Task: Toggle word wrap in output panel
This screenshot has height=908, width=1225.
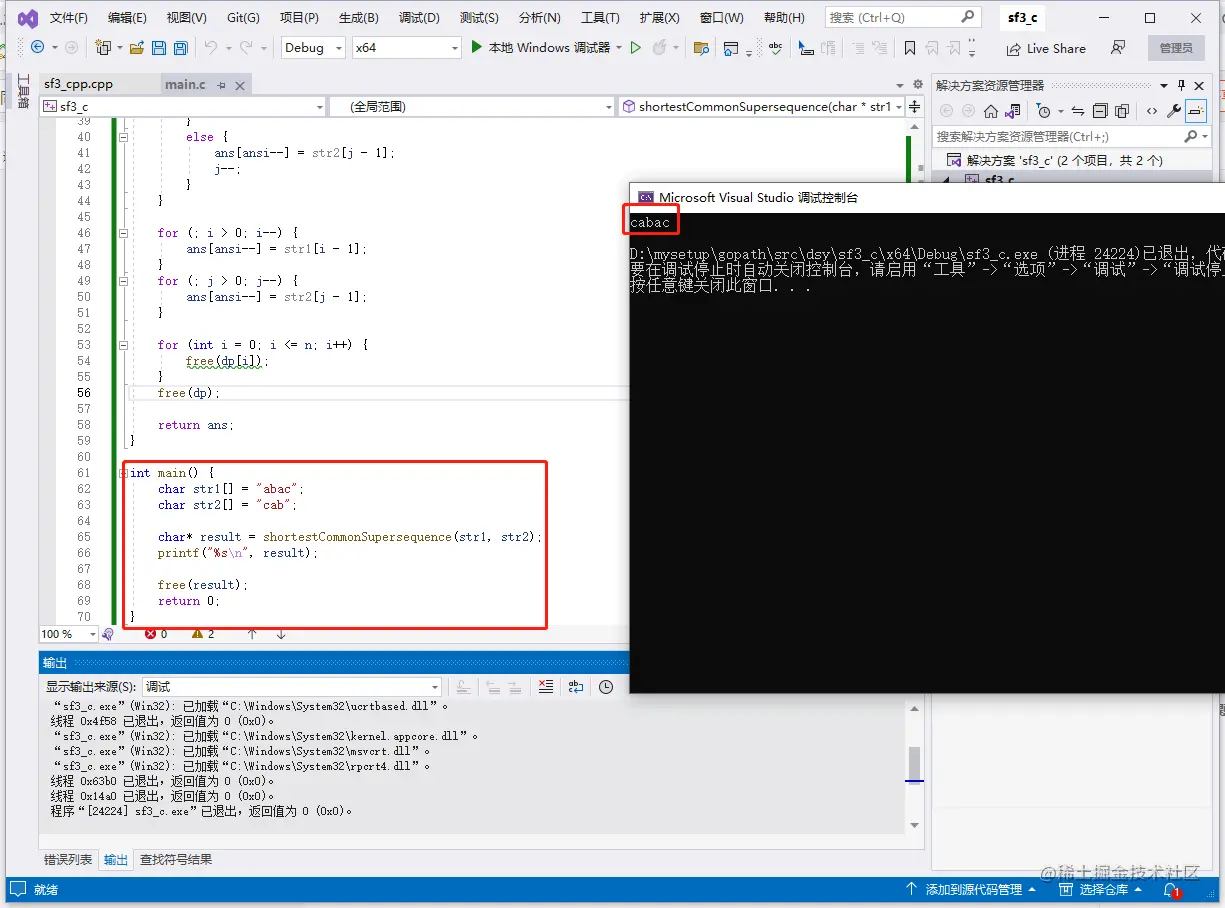Action: 576,686
